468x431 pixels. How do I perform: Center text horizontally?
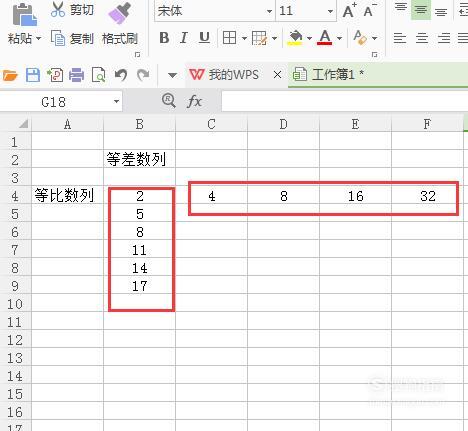click(x=422, y=38)
